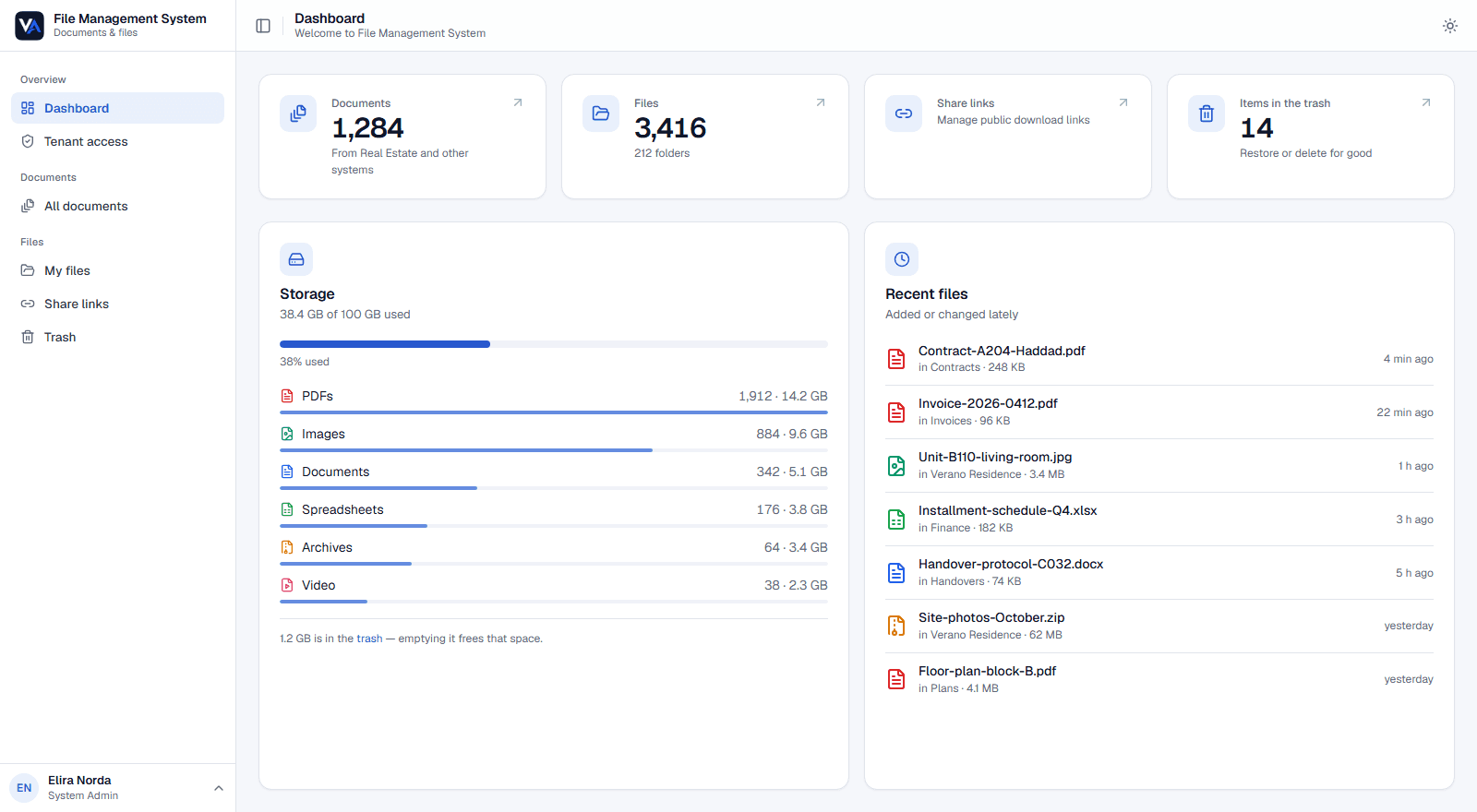Click the PDF icon beside Contract-A204-Haddad.pdf
Image resolution: width=1477 pixels, height=812 pixels.
tap(896, 359)
